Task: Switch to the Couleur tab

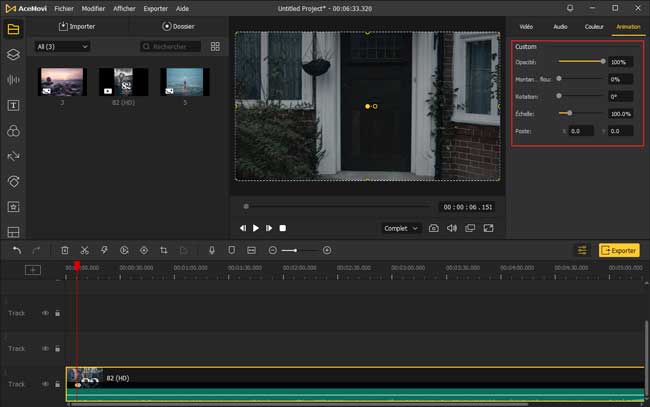Action: click(594, 27)
